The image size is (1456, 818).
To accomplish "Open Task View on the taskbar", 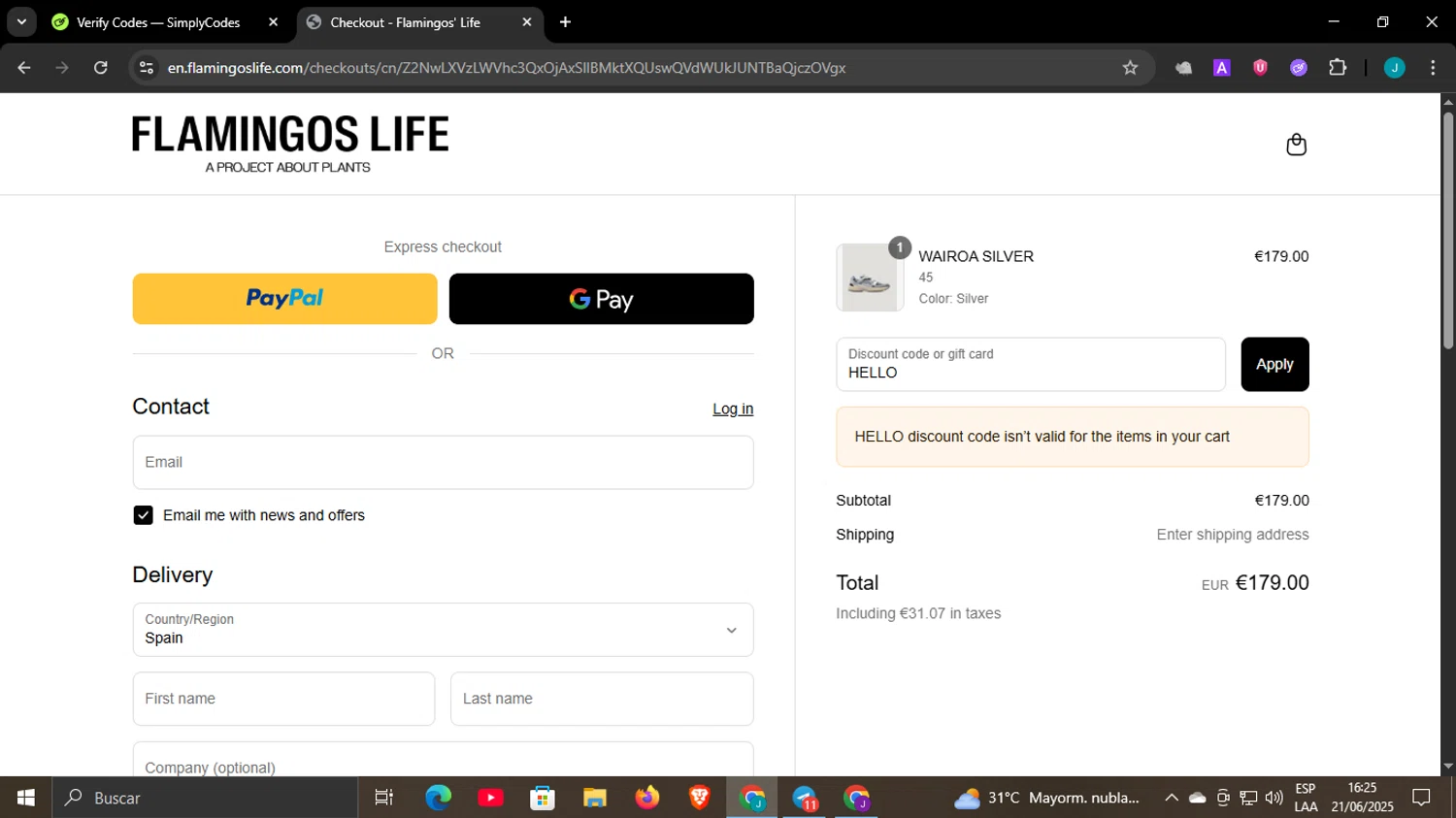I will click(x=384, y=798).
